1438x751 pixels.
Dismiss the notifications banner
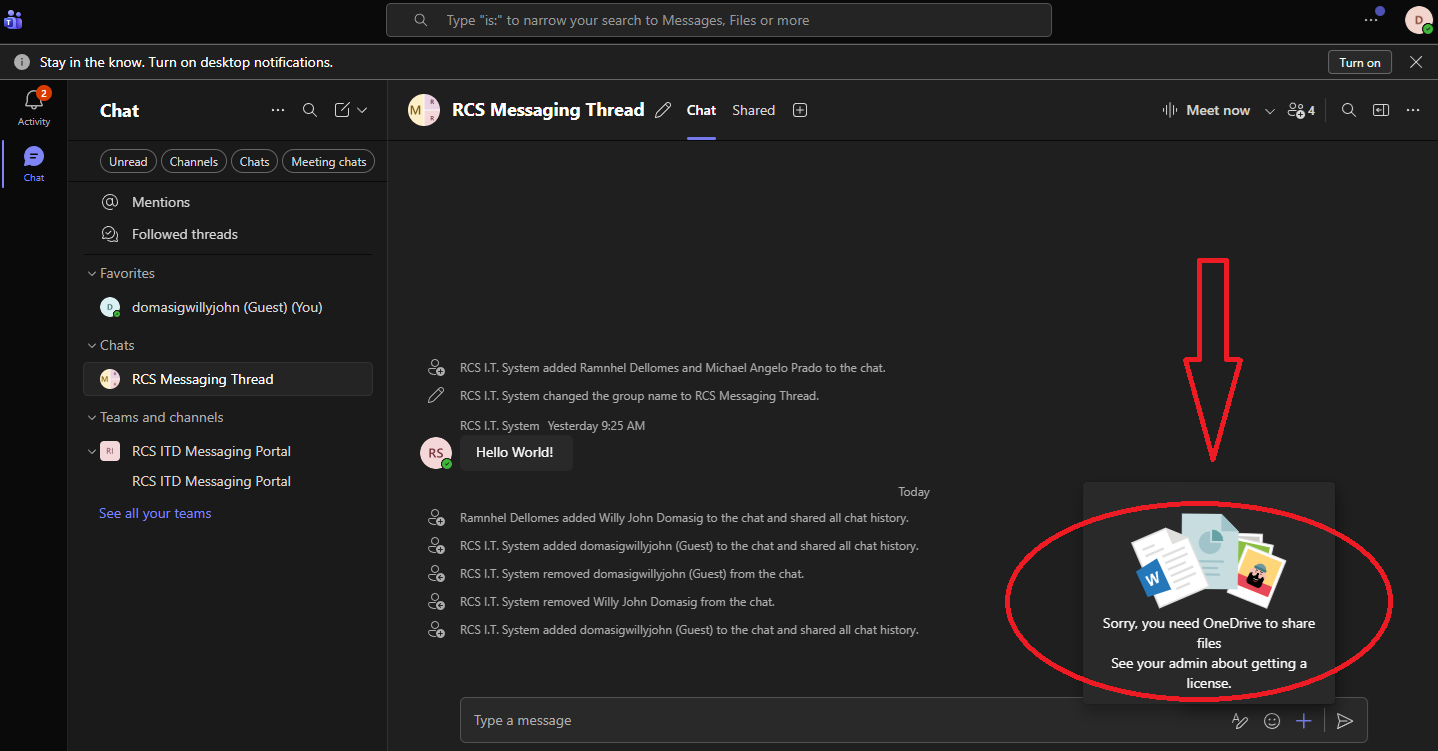[x=1416, y=62]
